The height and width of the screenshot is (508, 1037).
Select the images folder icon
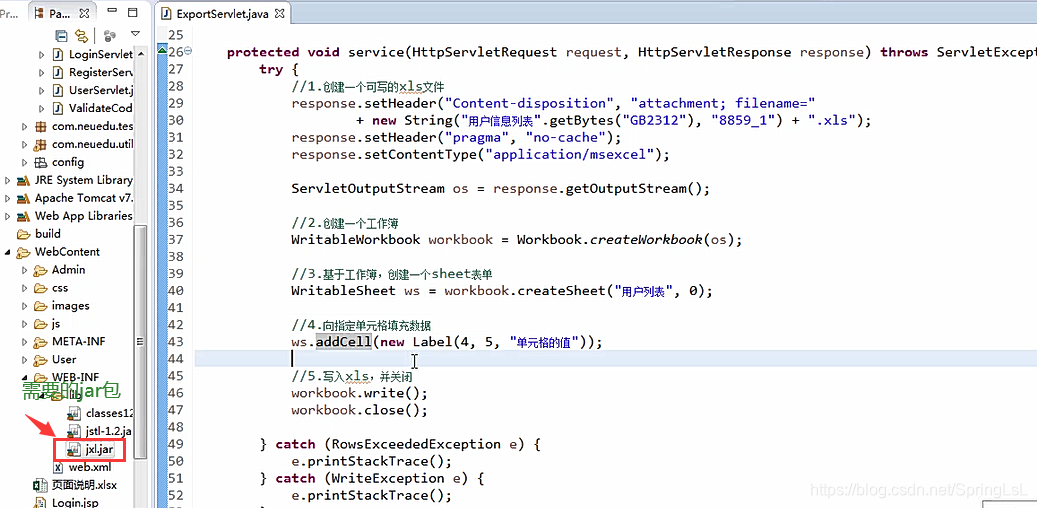coord(40,306)
